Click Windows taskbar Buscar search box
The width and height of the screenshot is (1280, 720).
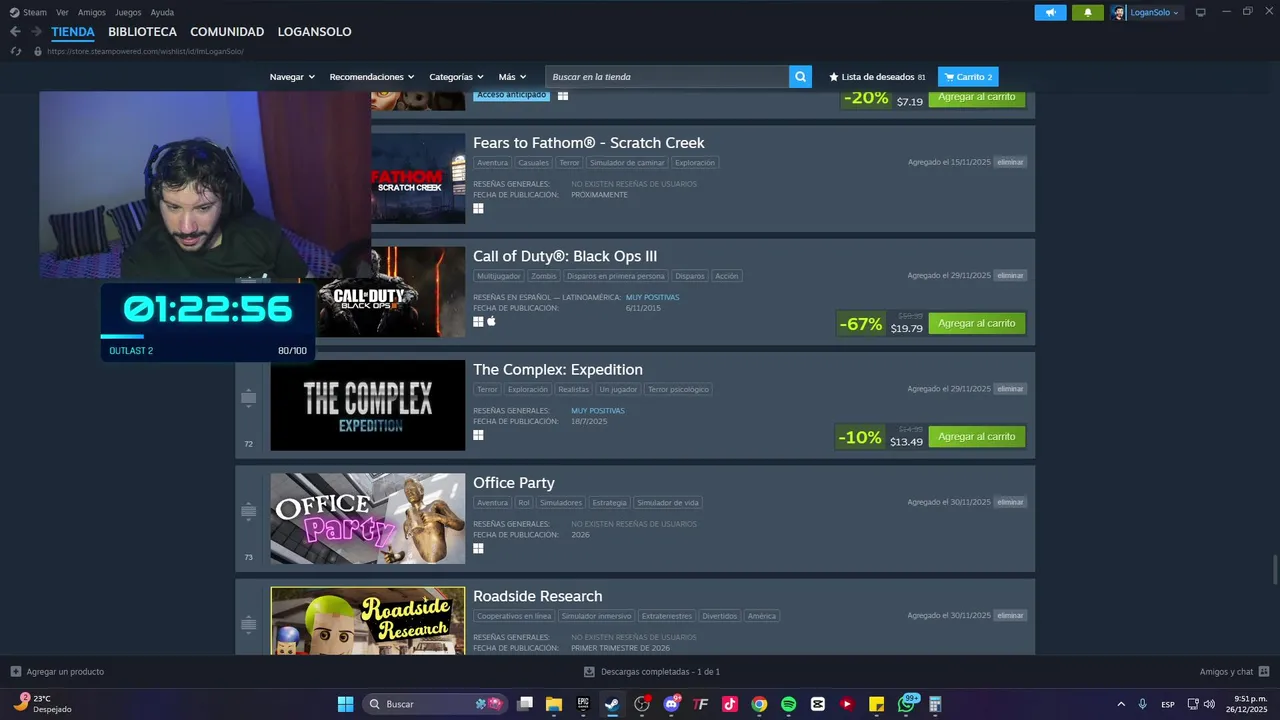coord(433,704)
